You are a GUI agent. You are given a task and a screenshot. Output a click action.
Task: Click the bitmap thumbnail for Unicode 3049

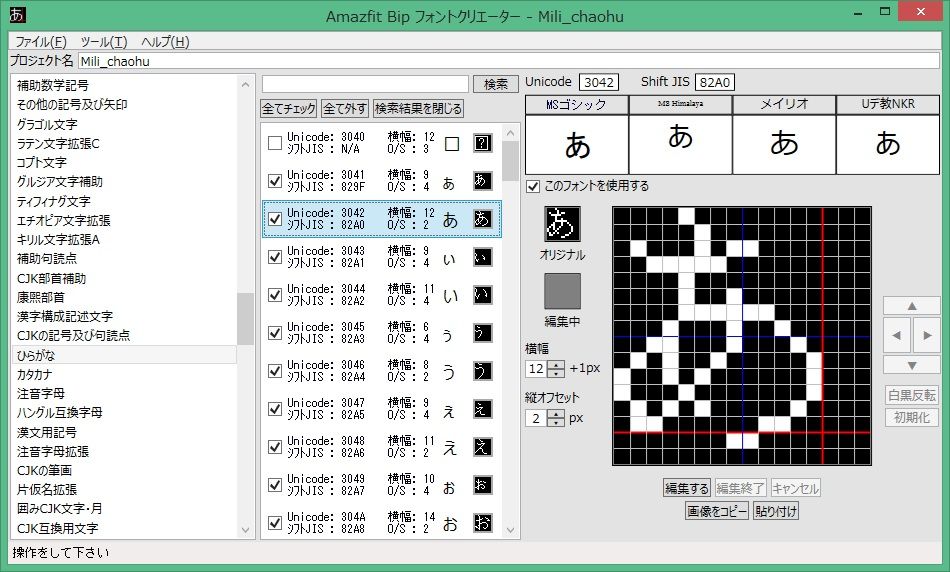(x=482, y=485)
